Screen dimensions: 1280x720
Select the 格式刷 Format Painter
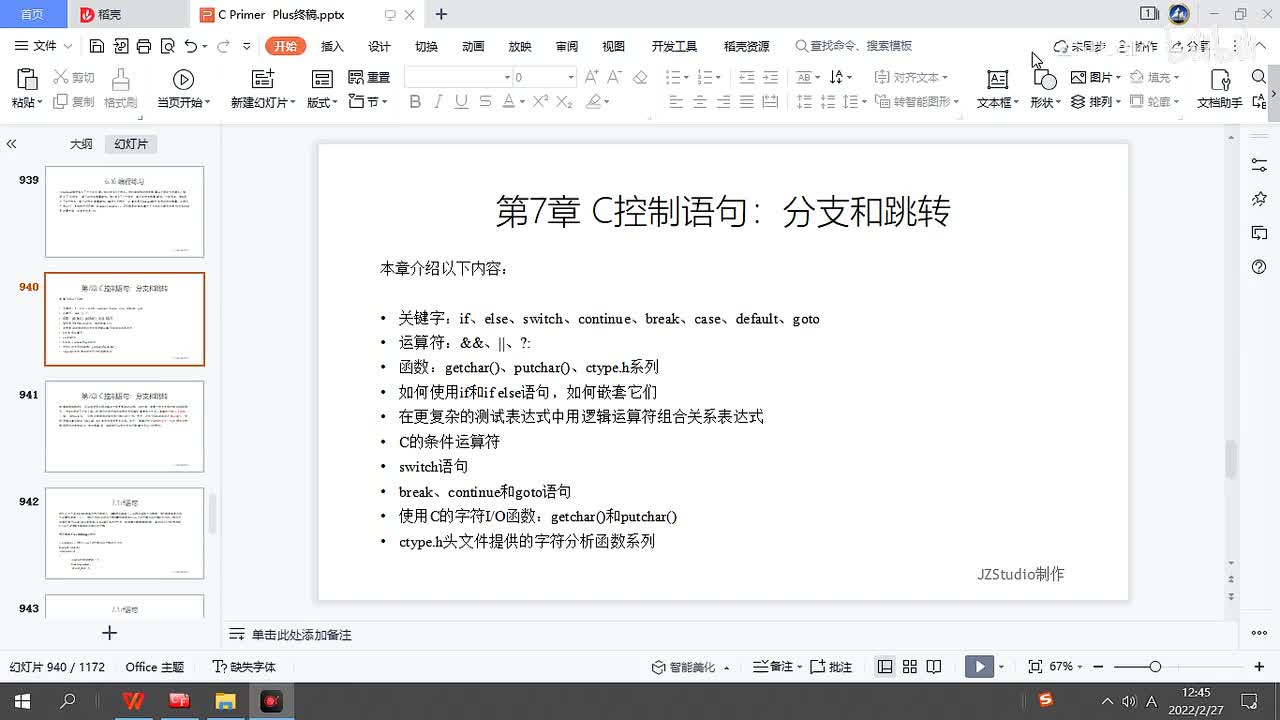click(x=120, y=88)
